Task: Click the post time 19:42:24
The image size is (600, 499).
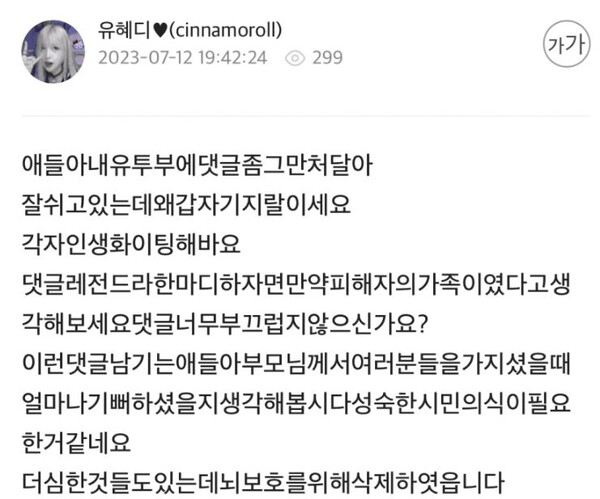Action: [x=233, y=58]
